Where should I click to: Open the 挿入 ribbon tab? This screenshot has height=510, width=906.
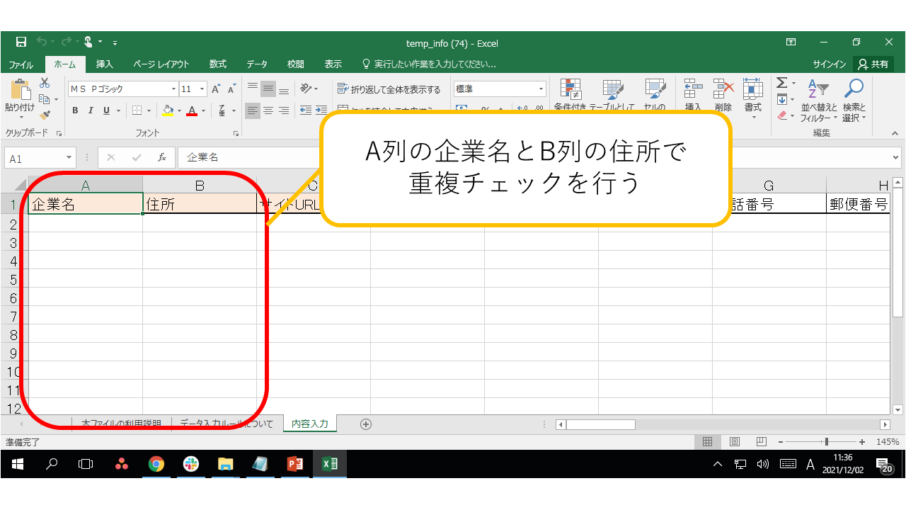[105, 64]
